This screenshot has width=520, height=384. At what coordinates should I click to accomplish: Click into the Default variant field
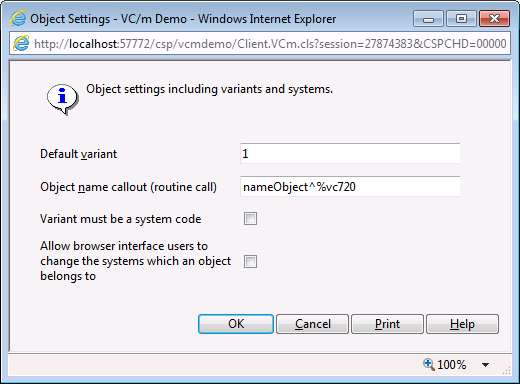coord(350,154)
